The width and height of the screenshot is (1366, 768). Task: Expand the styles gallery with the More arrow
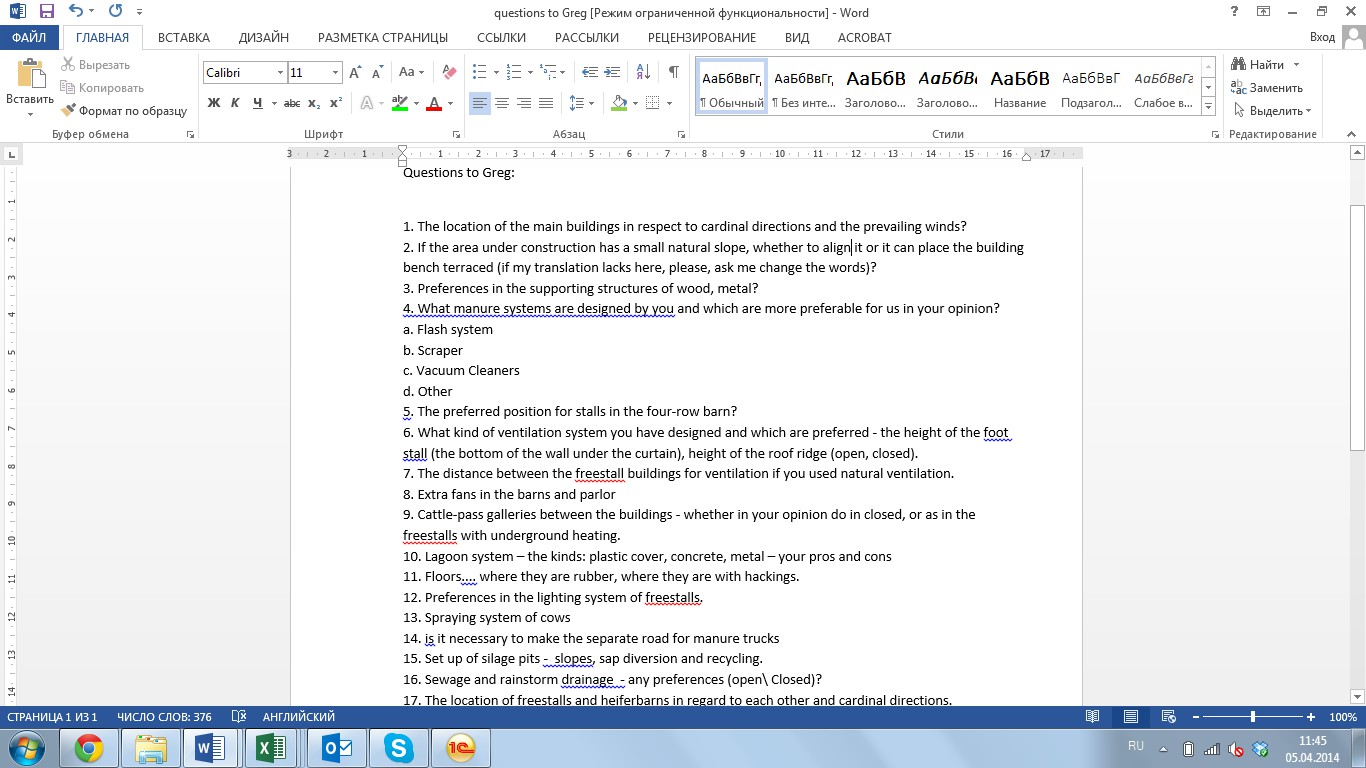[1209, 106]
